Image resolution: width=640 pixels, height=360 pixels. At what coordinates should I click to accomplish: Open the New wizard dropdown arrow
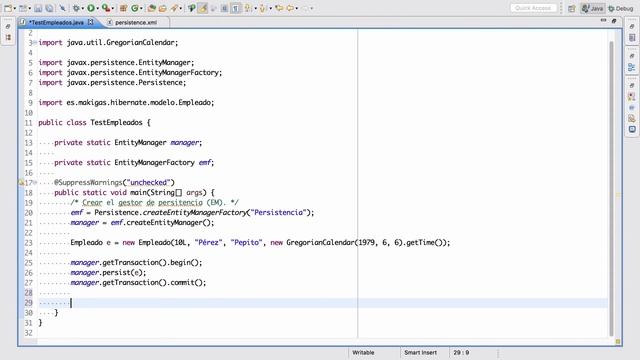coord(14,8)
